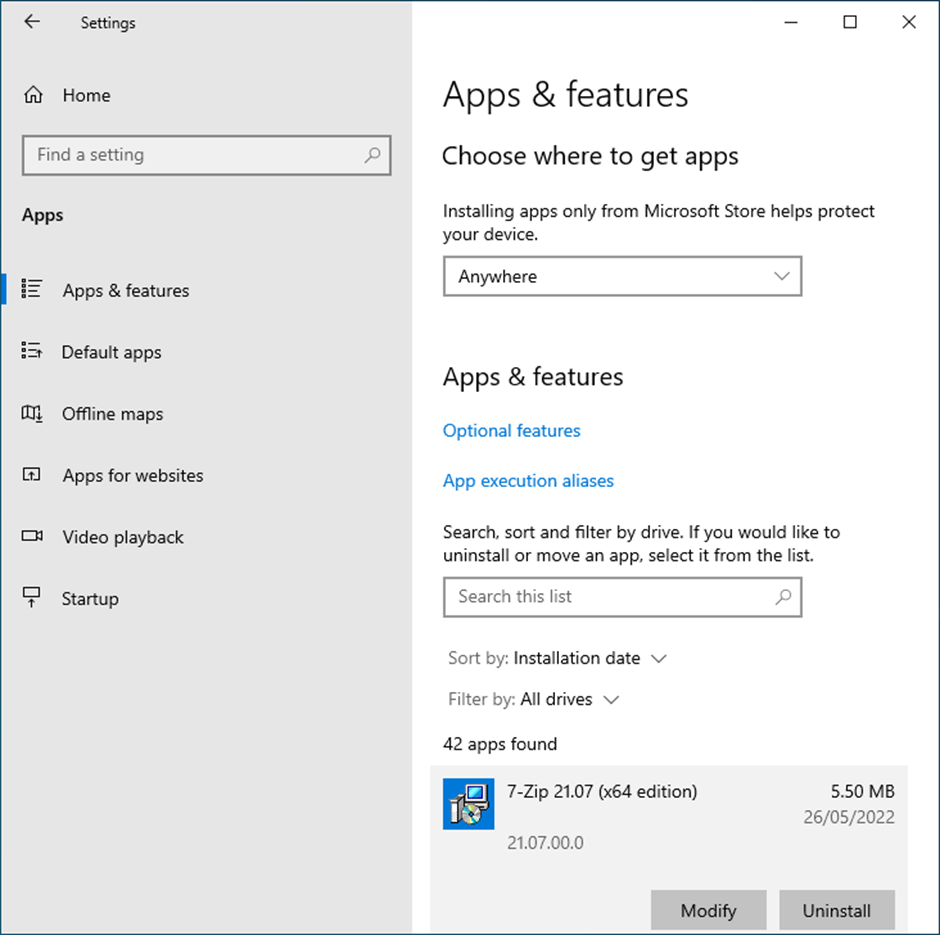Open Apps for websites via its icon

(31, 475)
